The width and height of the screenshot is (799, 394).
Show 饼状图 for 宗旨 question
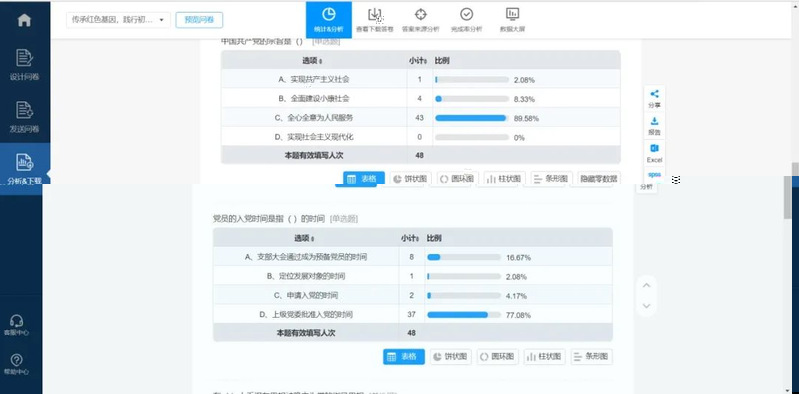click(411, 179)
